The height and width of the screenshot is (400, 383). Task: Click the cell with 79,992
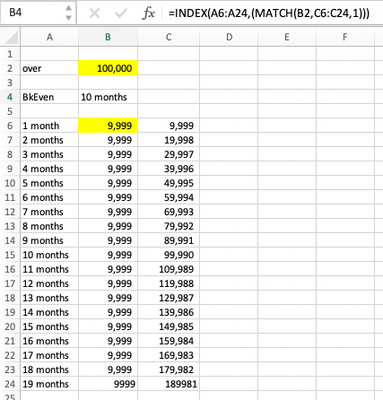pyautogui.click(x=169, y=226)
